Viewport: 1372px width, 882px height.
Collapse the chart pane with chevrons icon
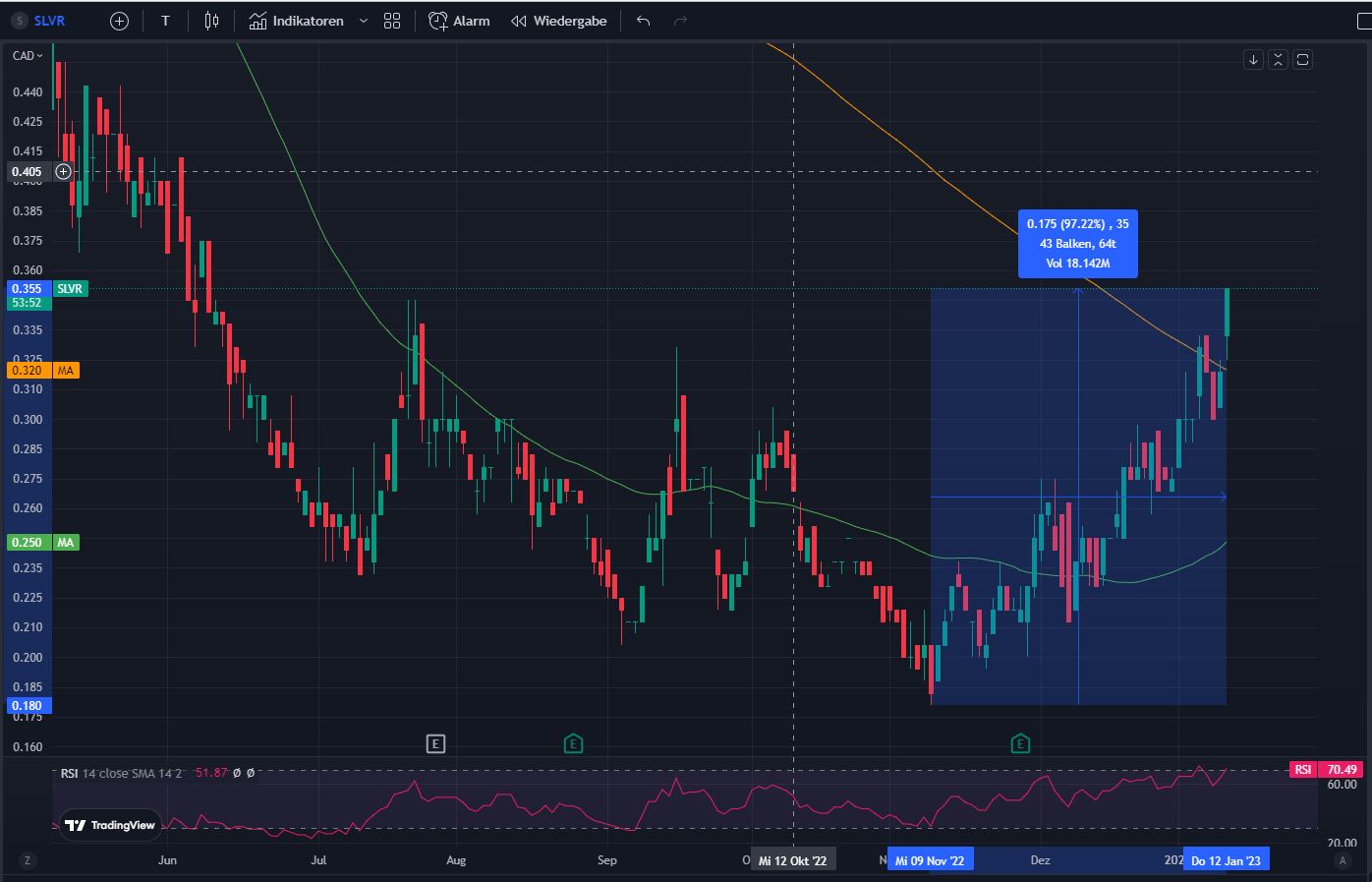(1278, 60)
